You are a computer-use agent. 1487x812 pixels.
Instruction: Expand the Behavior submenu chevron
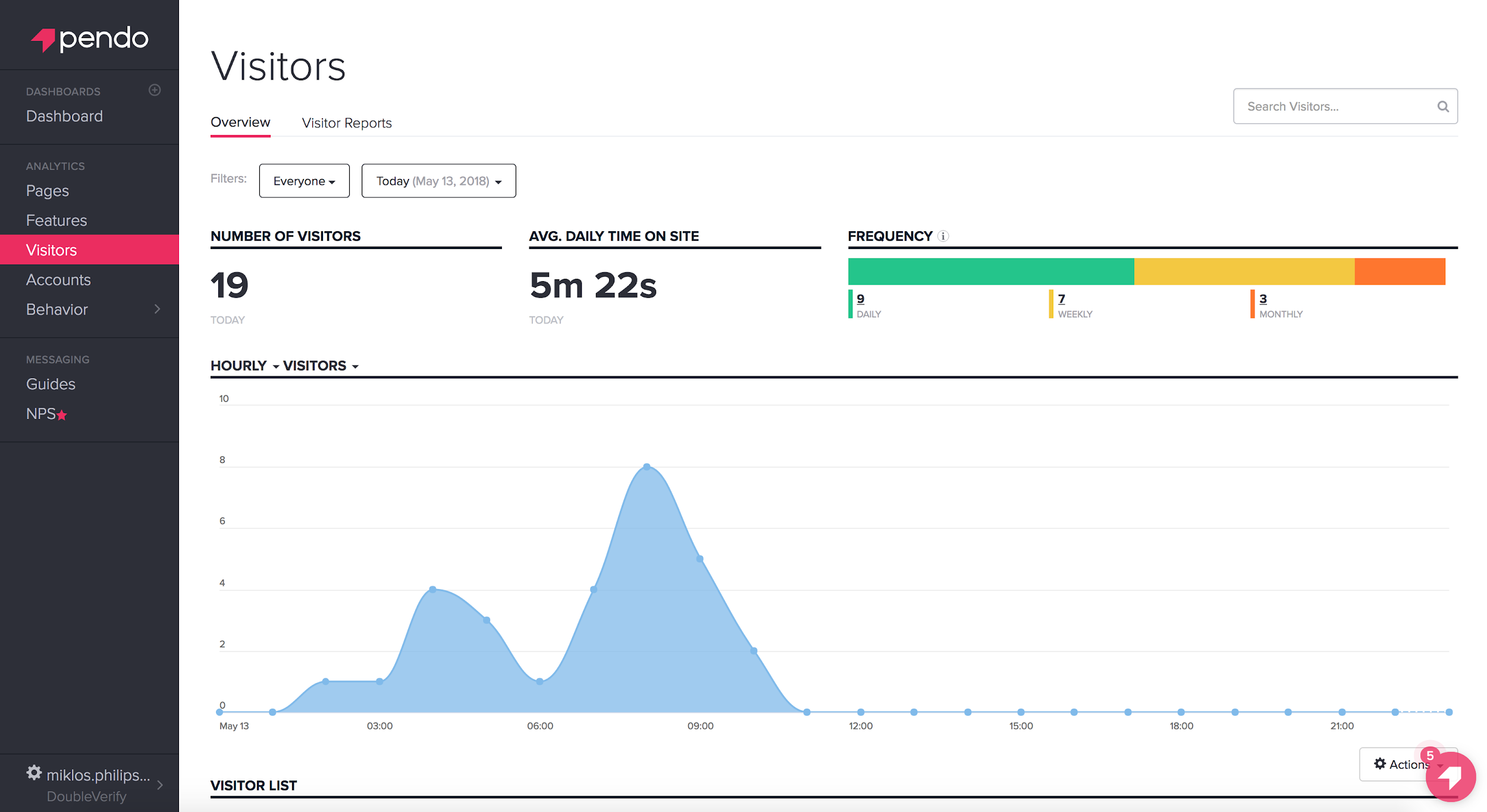pos(157,309)
